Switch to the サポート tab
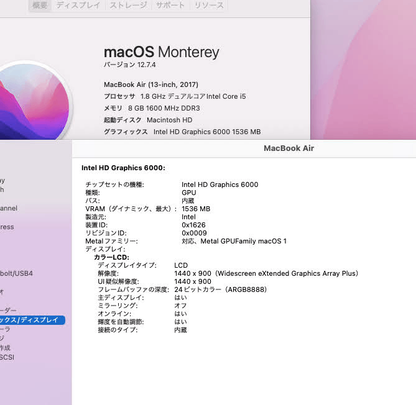The height and width of the screenshot is (405, 416). (x=170, y=5)
